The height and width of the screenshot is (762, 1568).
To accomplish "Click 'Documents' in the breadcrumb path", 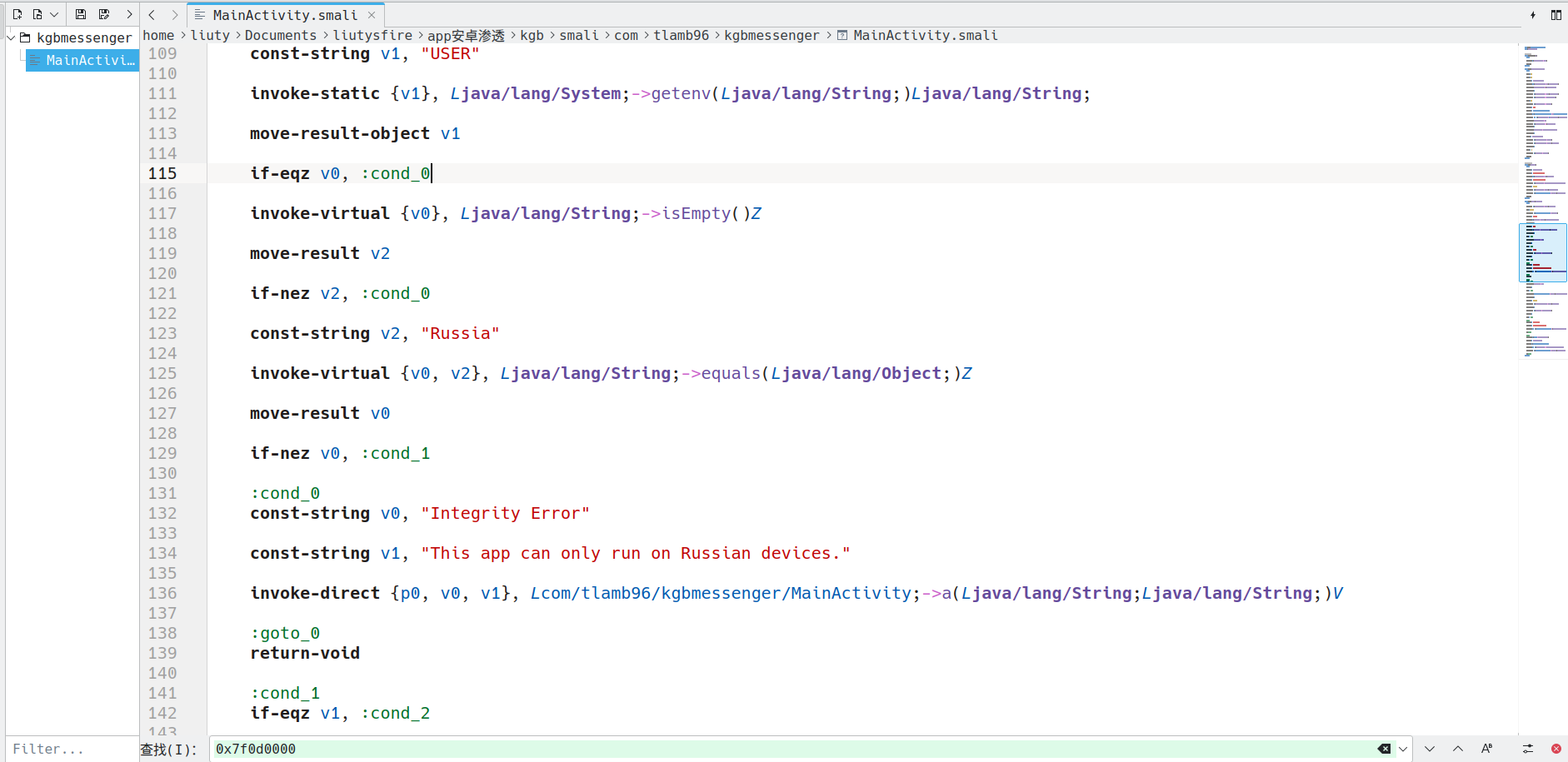I will 281,35.
